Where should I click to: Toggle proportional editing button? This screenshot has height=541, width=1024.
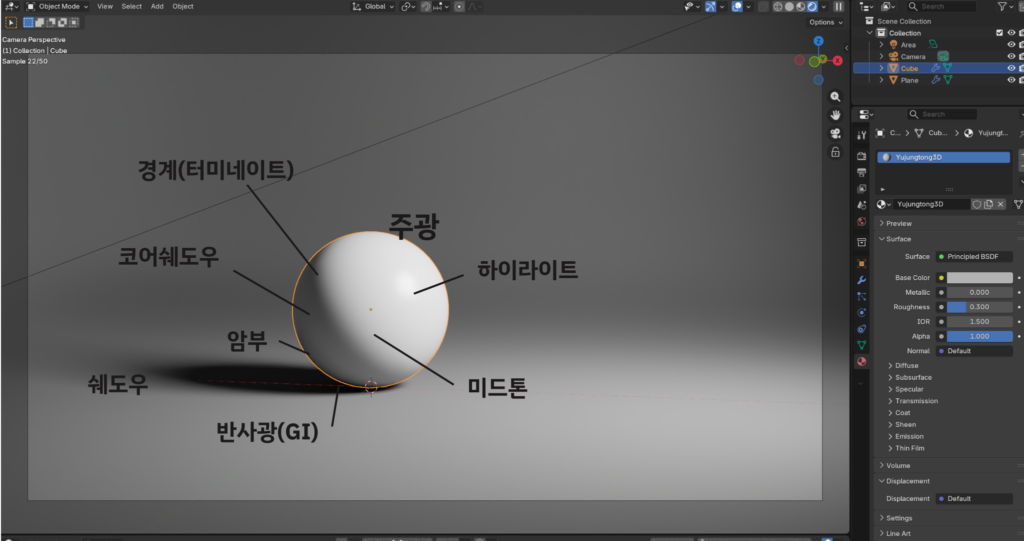pyautogui.click(x=459, y=7)
